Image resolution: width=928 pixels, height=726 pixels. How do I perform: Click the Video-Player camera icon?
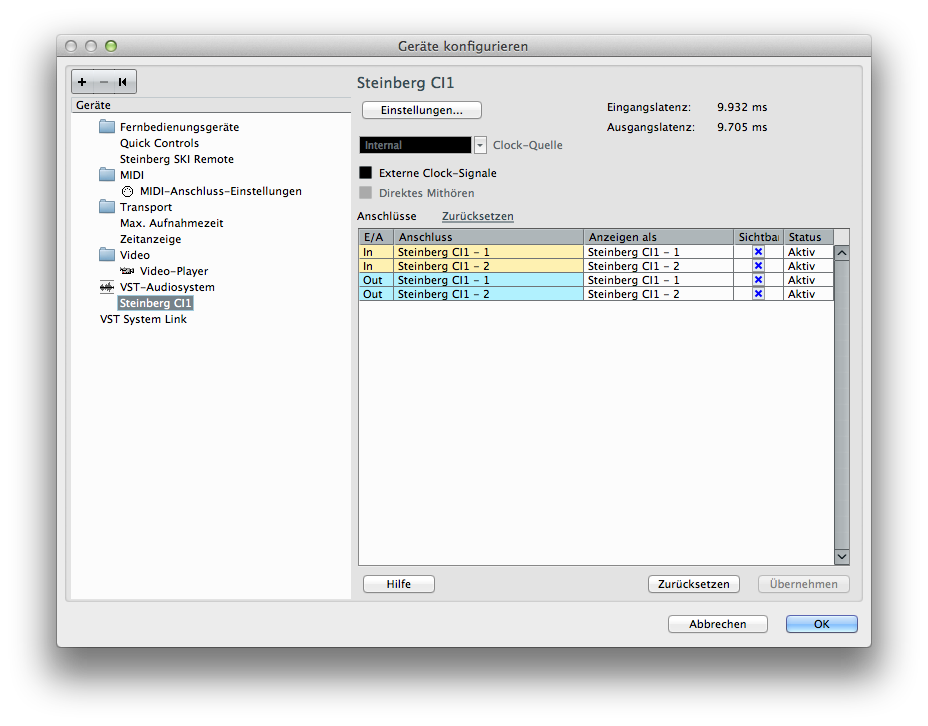click(127, 271)
